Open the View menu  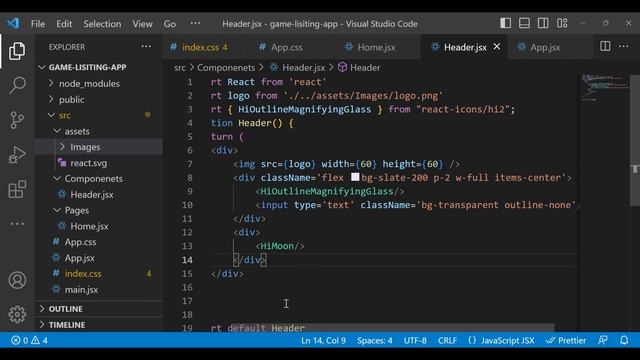142,24
